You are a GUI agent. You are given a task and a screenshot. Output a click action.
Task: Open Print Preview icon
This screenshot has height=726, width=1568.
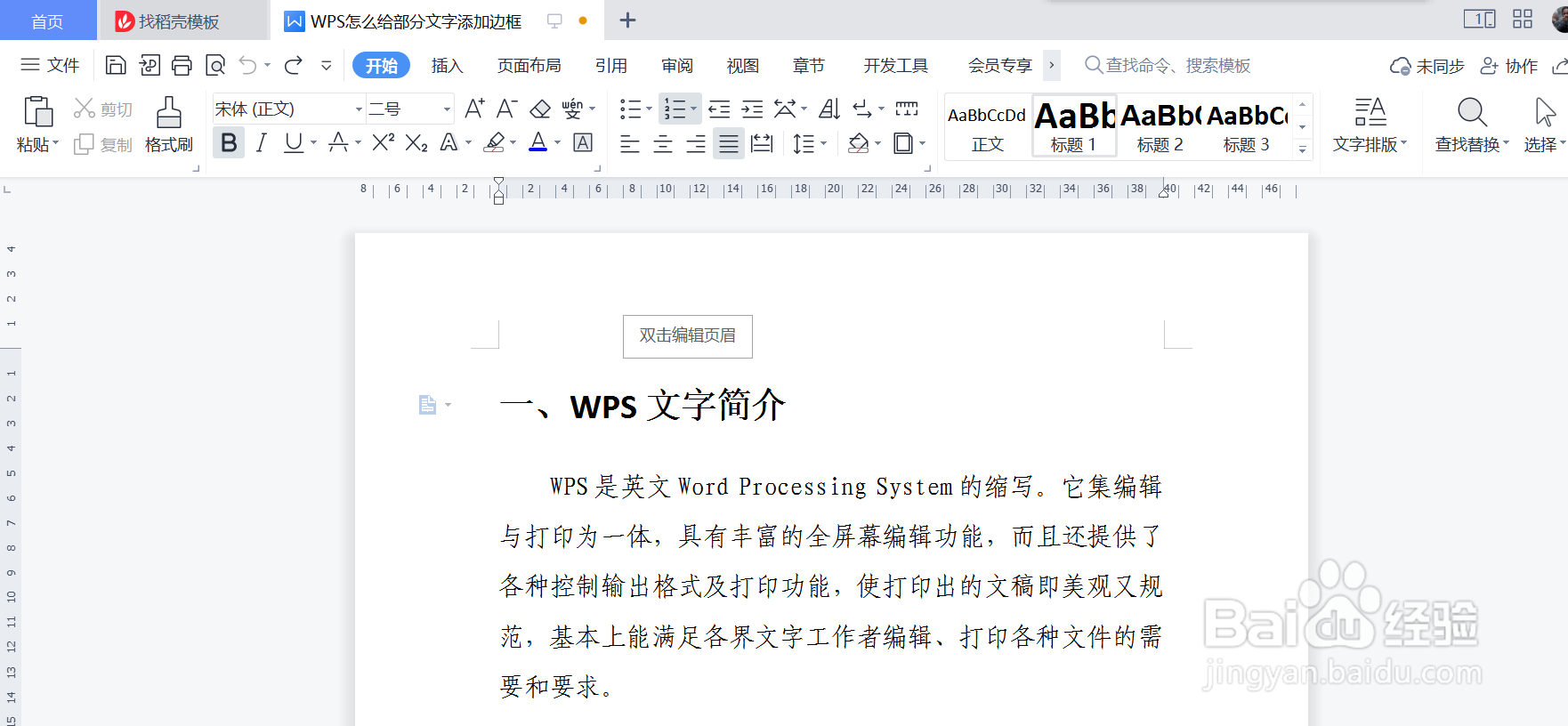pos(215,65)
